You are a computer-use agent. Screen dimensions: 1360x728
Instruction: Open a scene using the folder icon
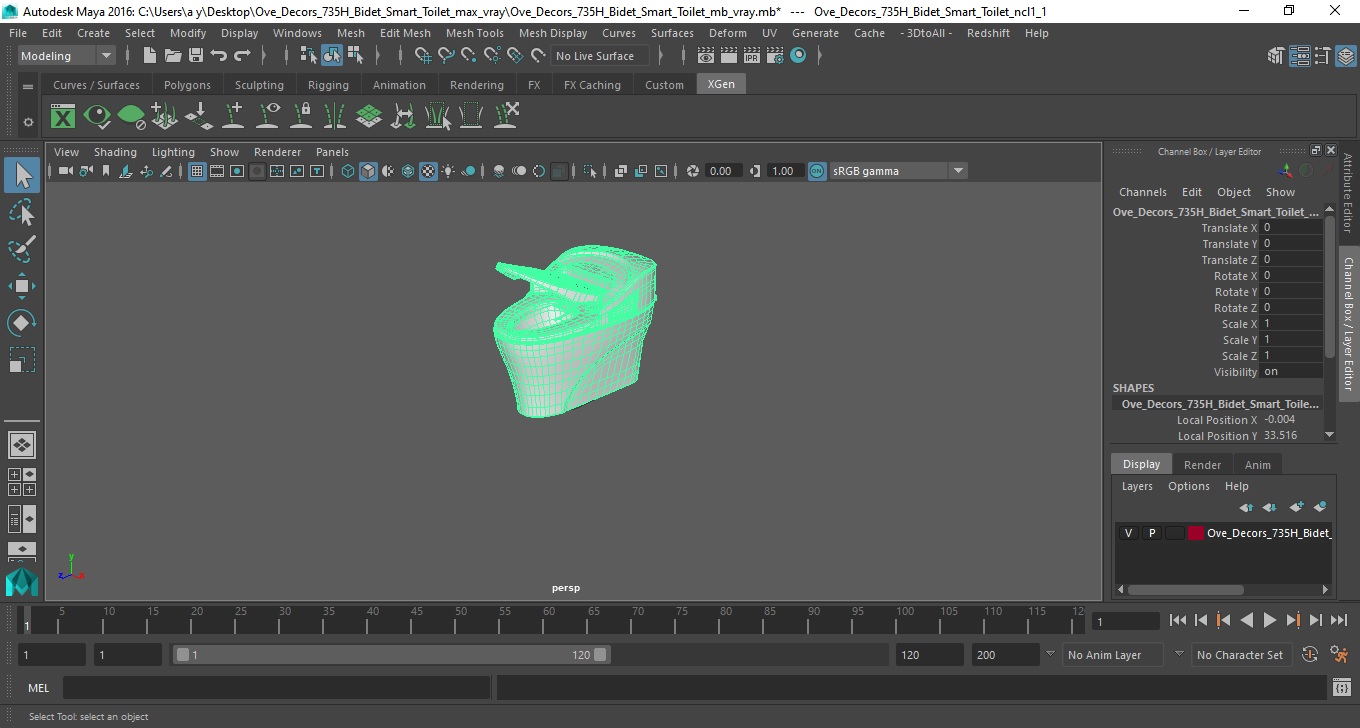(x=173, y=56)
